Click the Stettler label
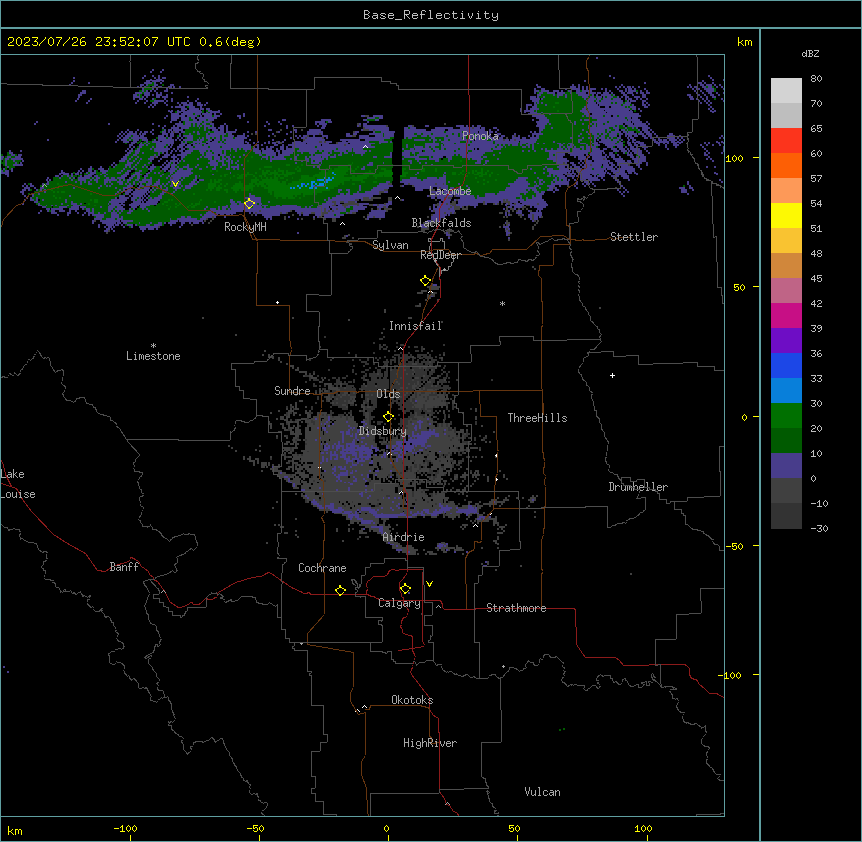Viewport: 862px width, 842px height. 634,237
